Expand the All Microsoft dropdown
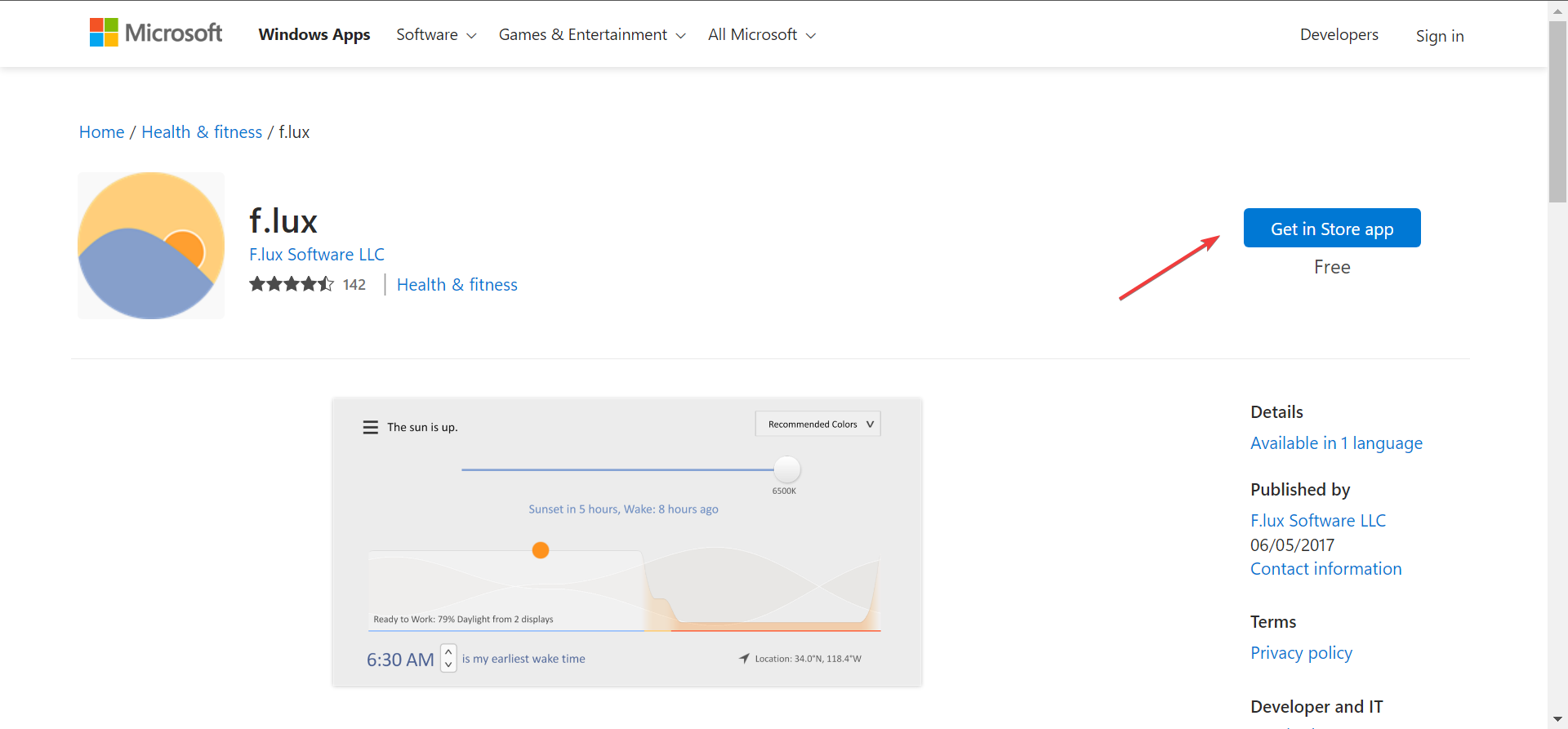This screenshot has width=1568, height=729. coord(762,34)
